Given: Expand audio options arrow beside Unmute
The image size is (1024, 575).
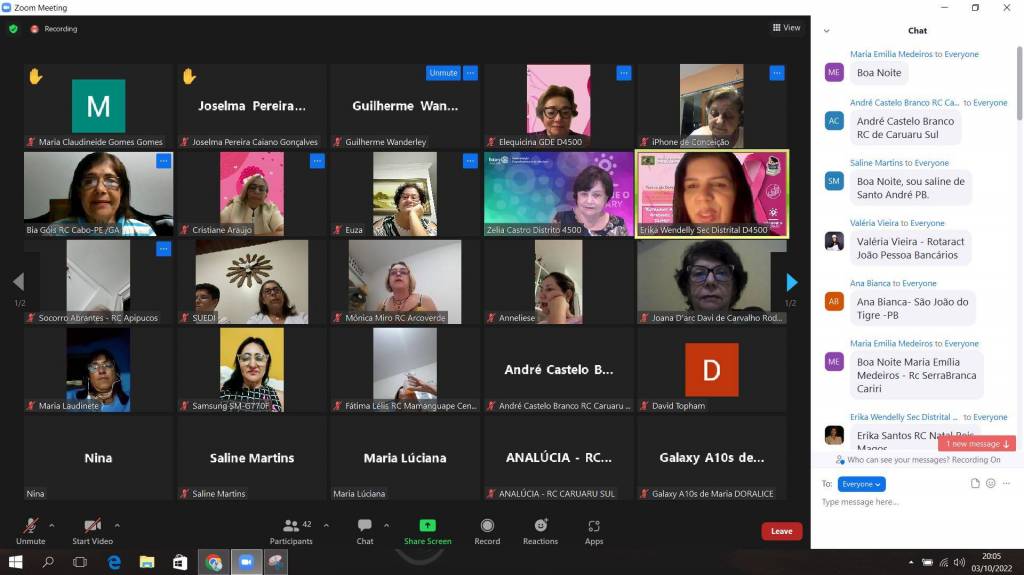Looking at the screenshot, I should pyautogui.click(x=52, y=524).
